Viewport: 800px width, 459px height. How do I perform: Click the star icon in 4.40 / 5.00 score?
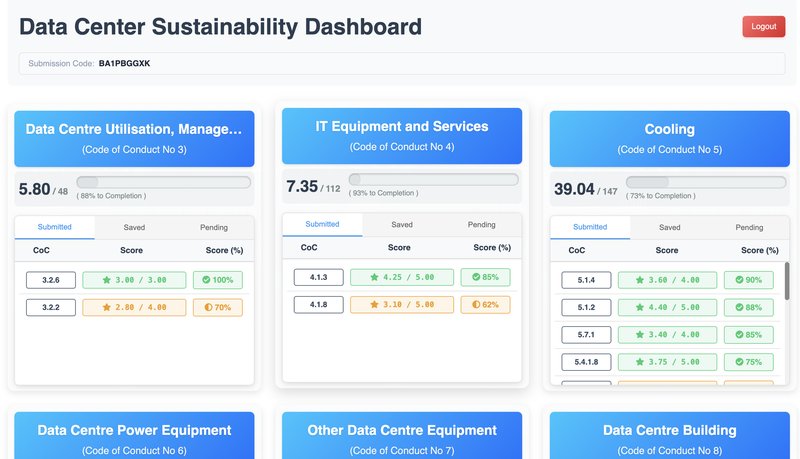(x=640, y=308)
